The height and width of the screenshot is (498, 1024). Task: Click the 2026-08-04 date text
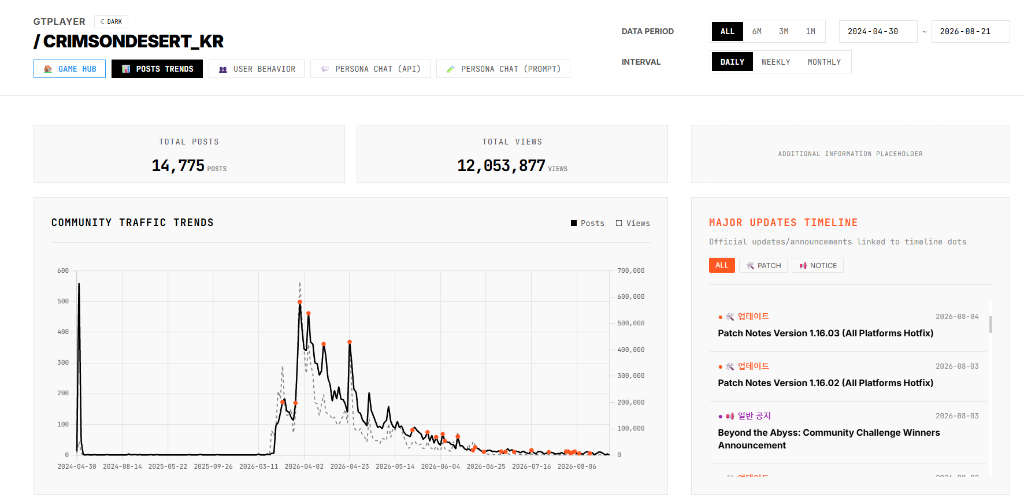[957, 317]
